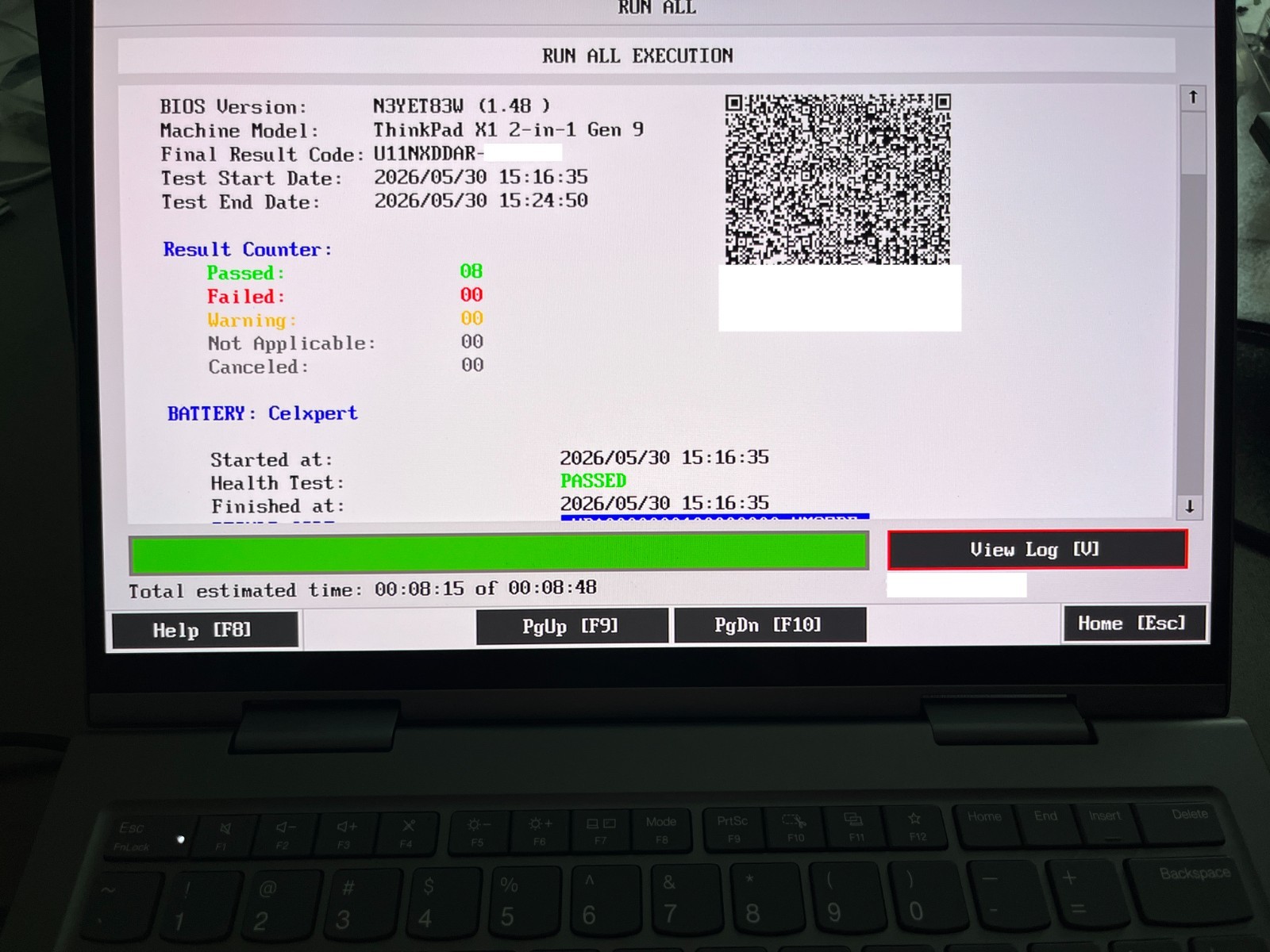
Task: Click the Finished at label
Action: (x=278, y=506)
